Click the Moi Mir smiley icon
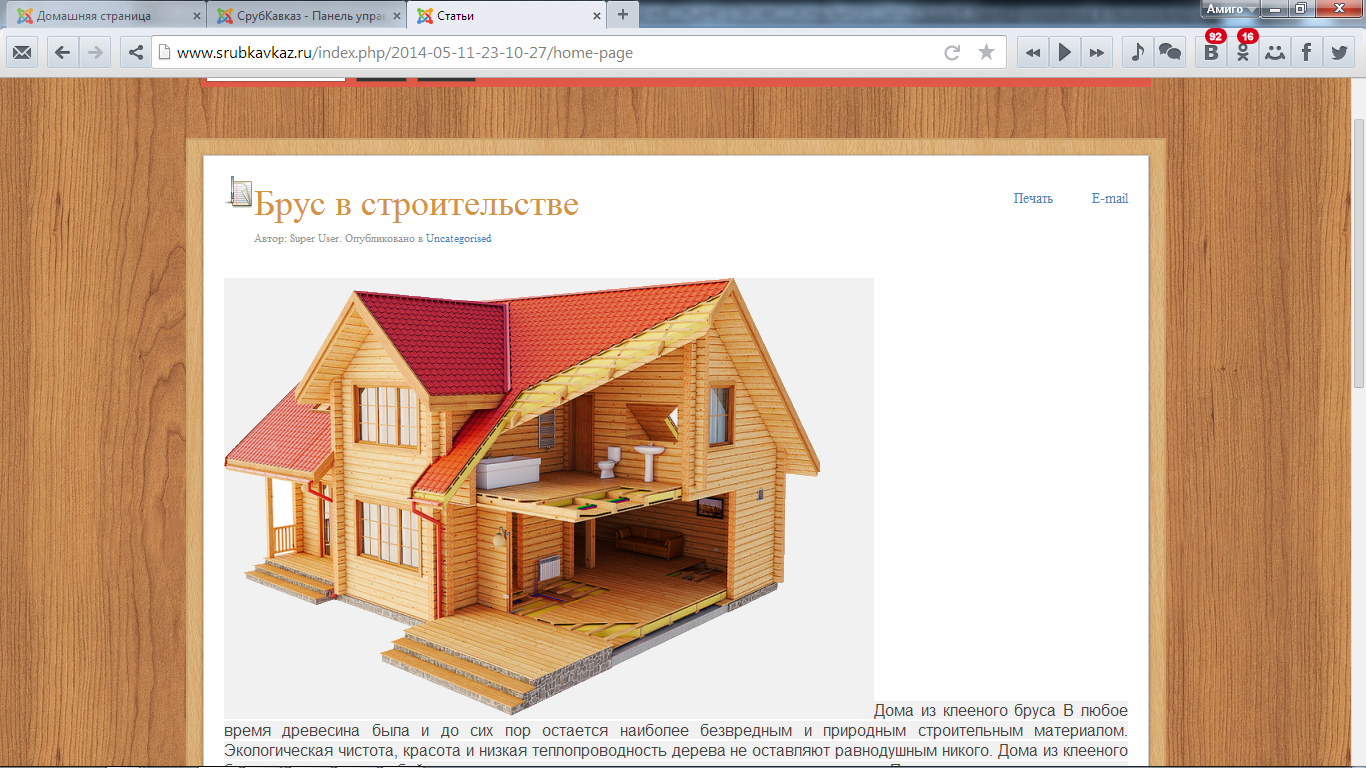The height and width of the screenshot is (768, 1366). [1274, 53]
